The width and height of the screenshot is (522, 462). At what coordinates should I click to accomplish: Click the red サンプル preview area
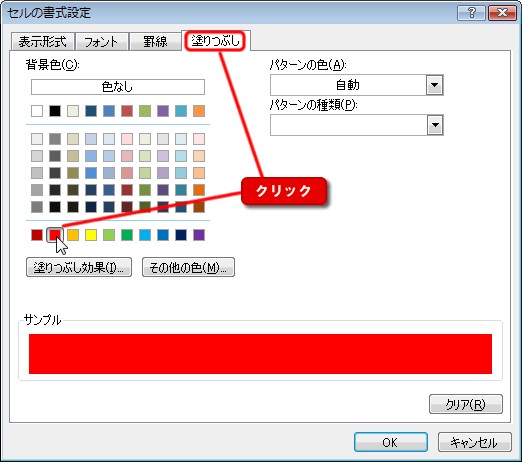(x=260, y=354)
